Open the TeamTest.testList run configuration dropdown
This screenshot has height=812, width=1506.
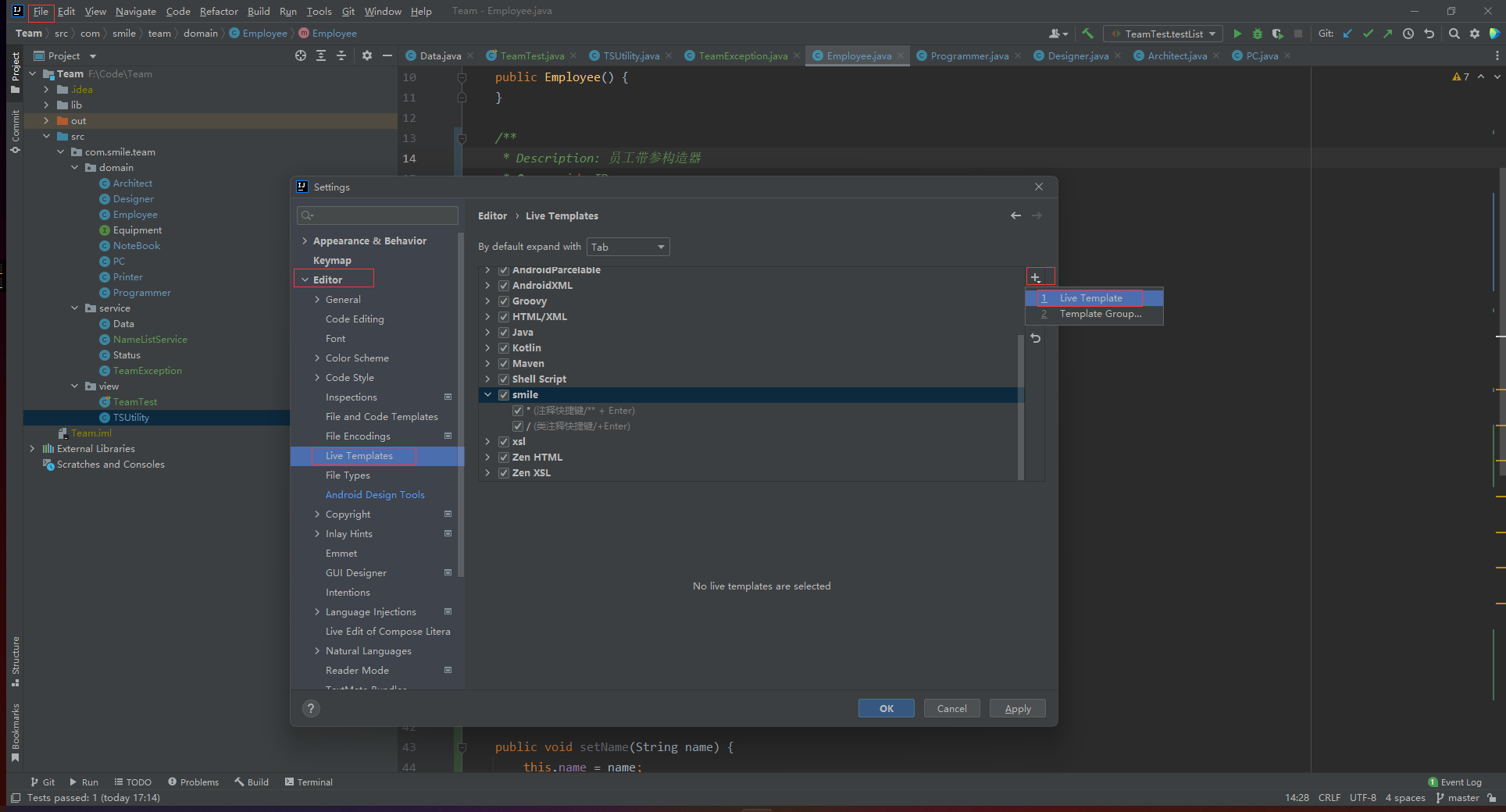[1163, 34]
